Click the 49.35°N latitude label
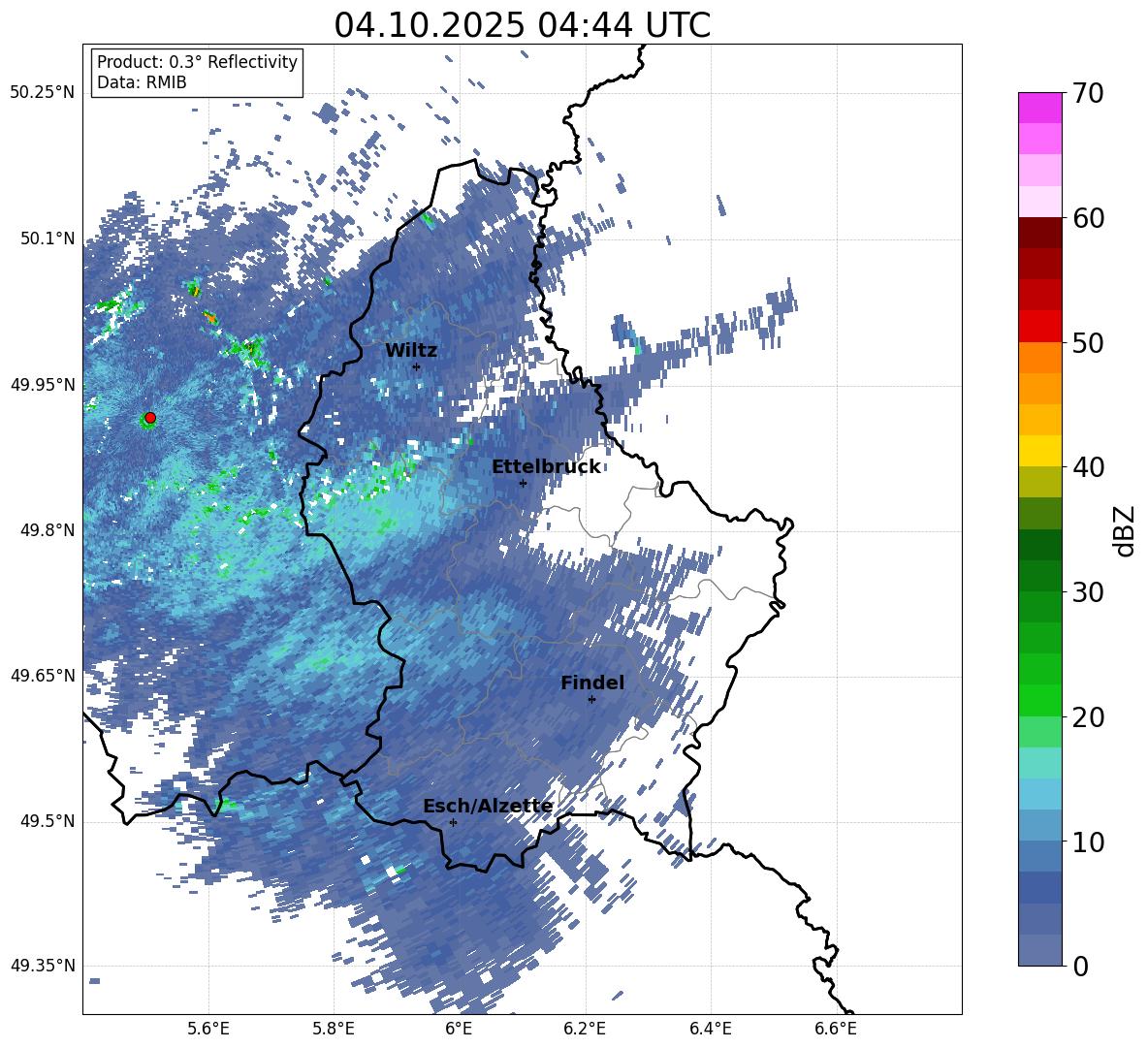Screen dimensions: 1148x1048 click(x=43, y=966)
